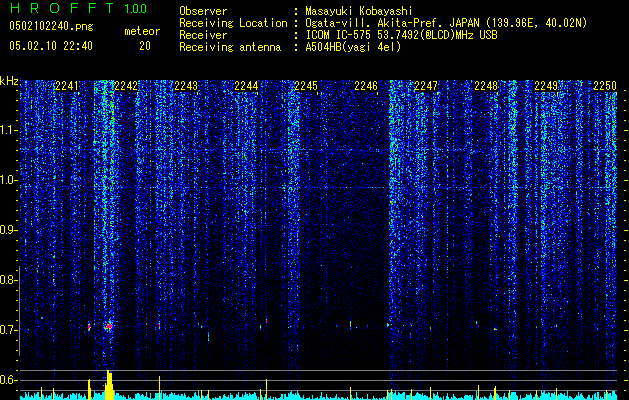
Task: Click the 'Receiver' field label
Action: (x=203, y=35)
